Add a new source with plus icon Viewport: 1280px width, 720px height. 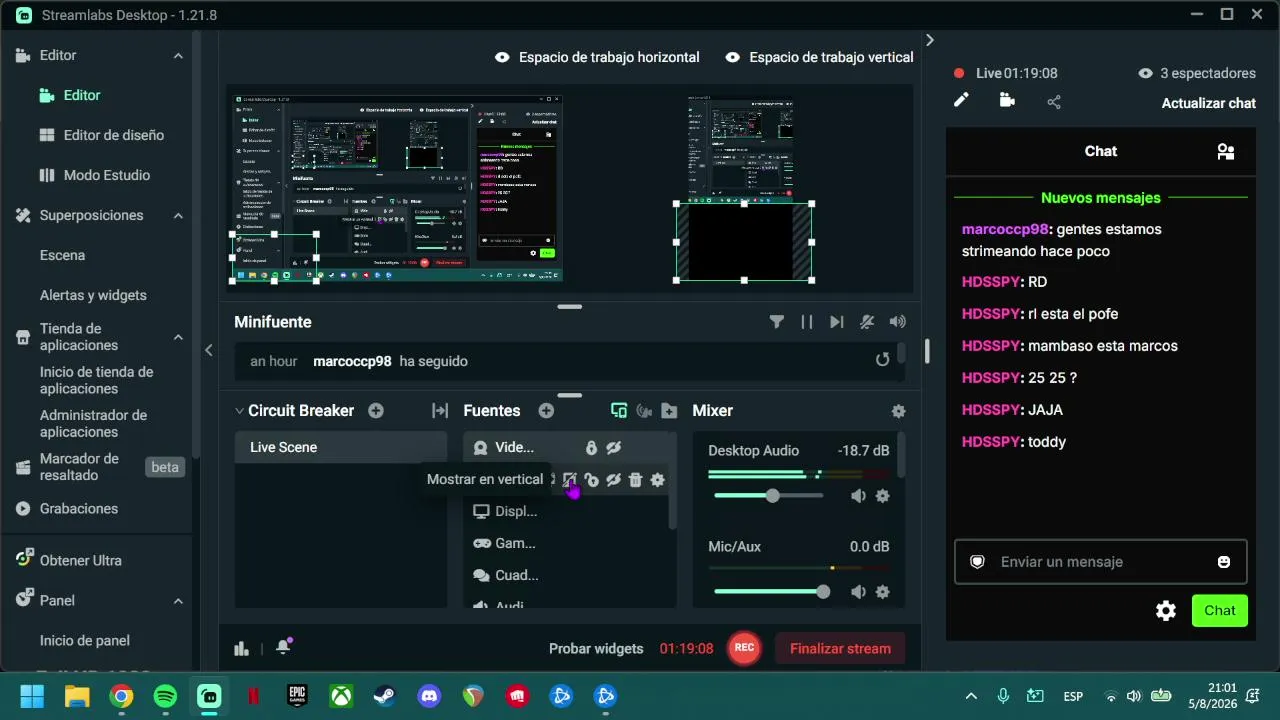(x=546, y=411)
